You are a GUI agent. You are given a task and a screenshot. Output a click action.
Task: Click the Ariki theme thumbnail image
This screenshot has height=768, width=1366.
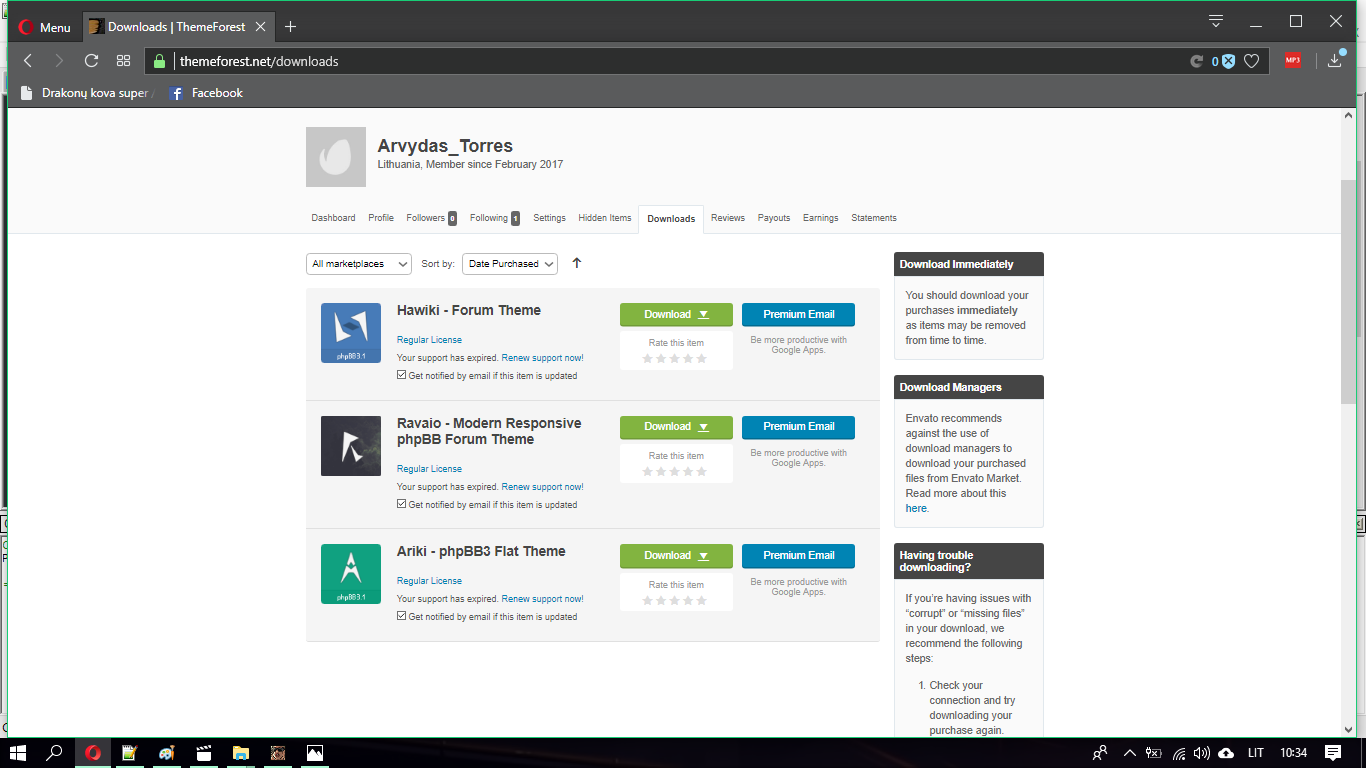[x=351, y=574]
